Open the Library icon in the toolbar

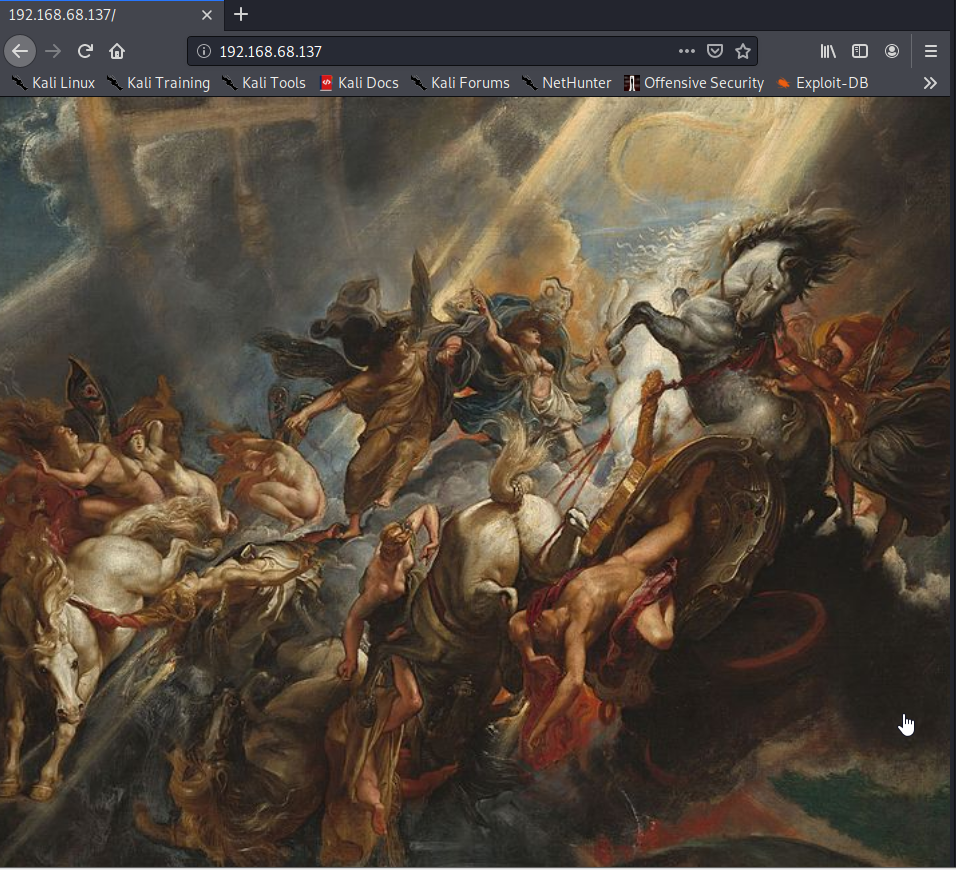pyautogui.click(x=828, y=50)
